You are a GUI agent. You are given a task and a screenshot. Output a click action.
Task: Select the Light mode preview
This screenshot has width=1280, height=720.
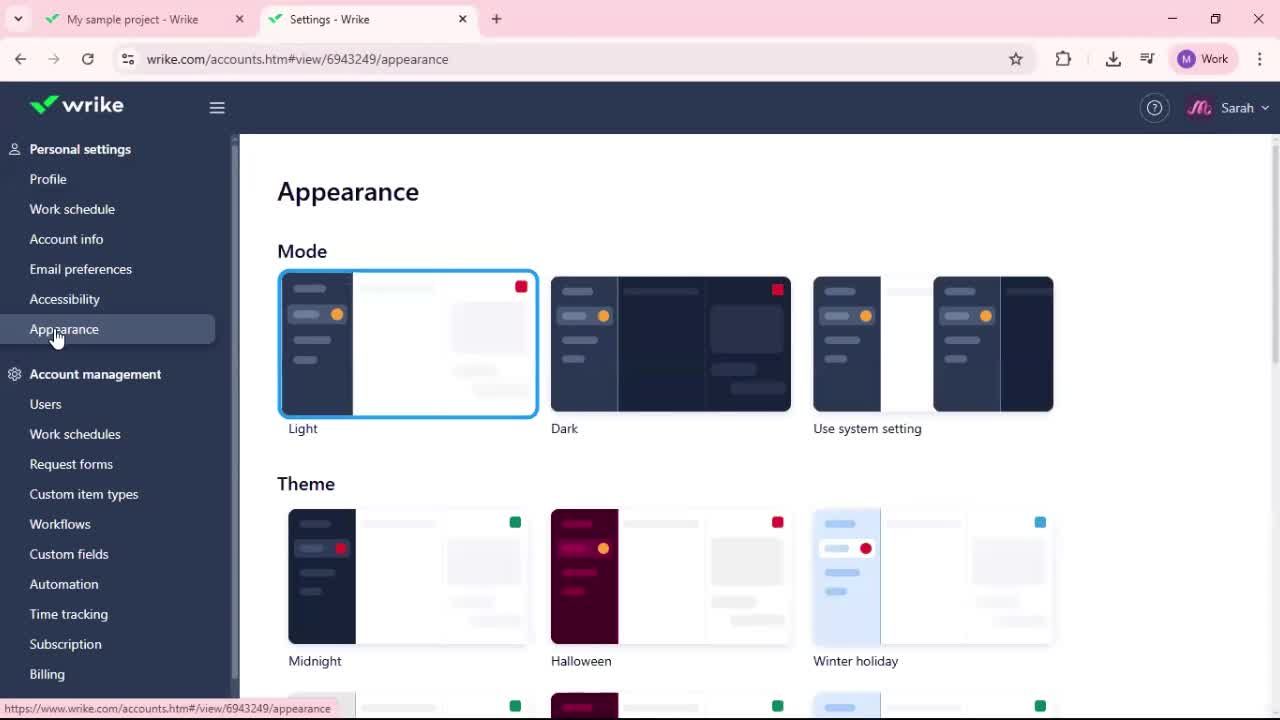[408, 344]
